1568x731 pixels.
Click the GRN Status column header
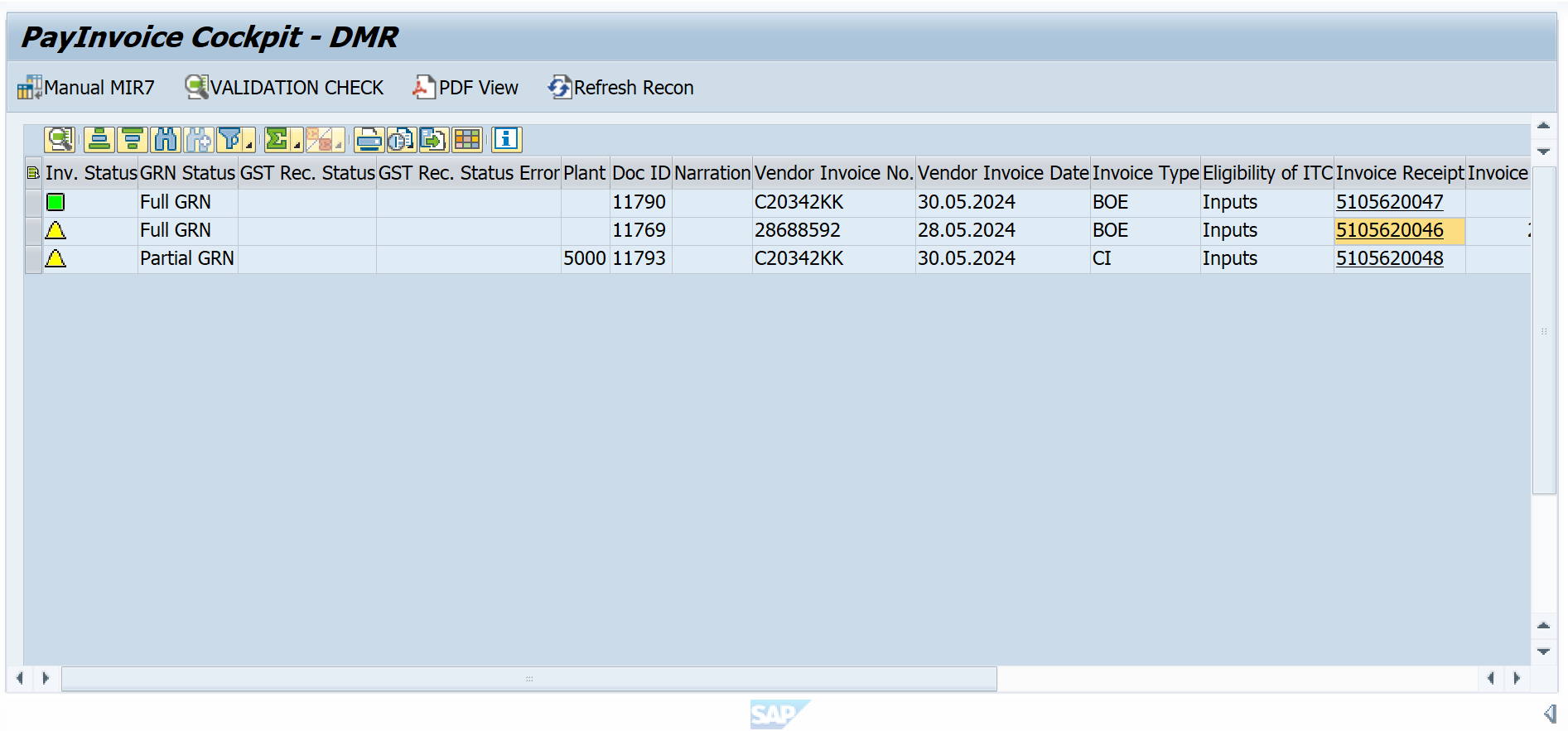click(187, 172)
